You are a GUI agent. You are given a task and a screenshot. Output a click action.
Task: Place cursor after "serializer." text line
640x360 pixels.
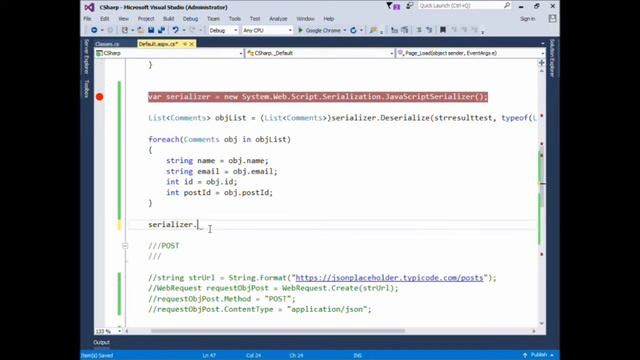198,224
